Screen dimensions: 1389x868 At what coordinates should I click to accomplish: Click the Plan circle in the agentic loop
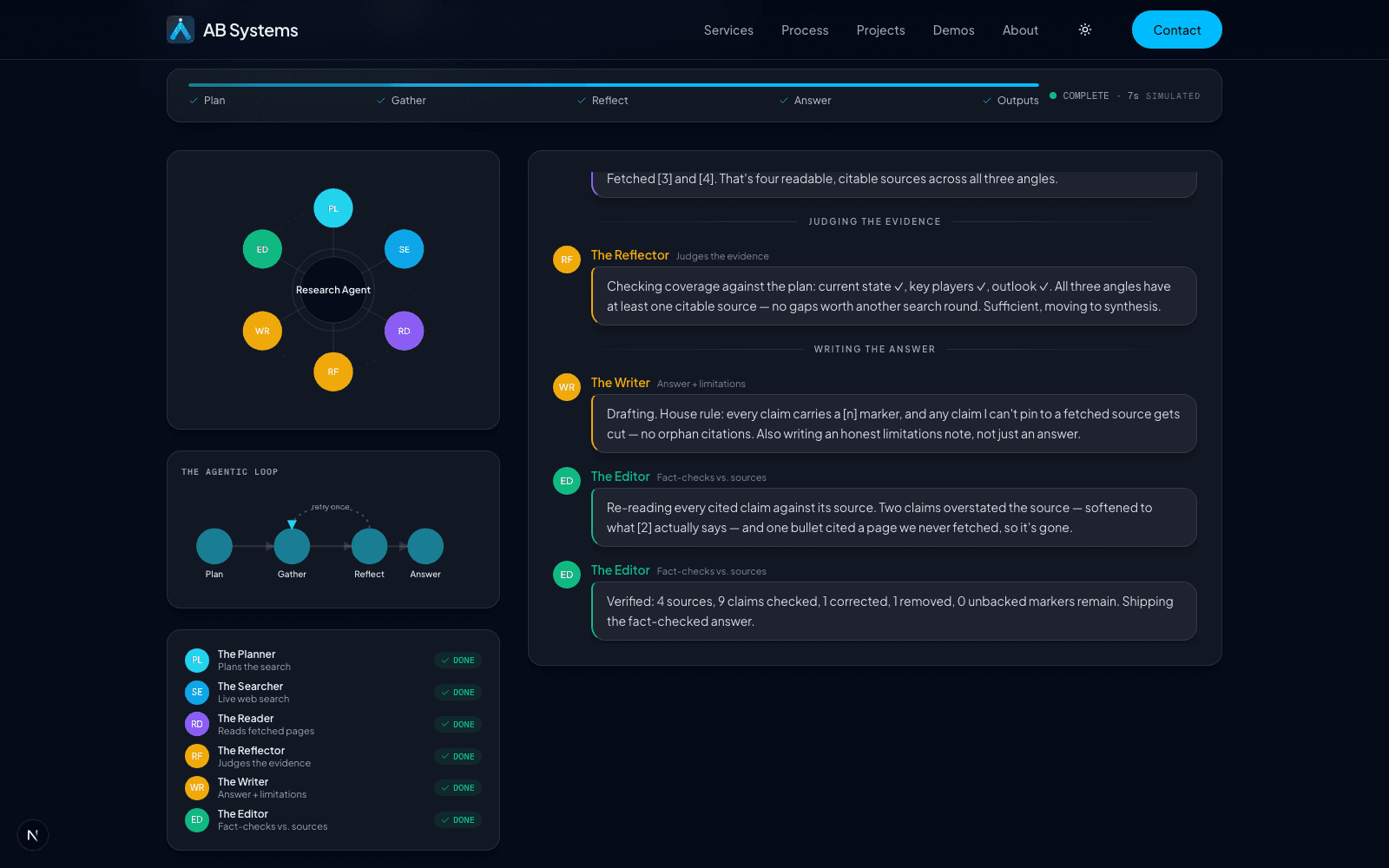(x=214, y=546)
